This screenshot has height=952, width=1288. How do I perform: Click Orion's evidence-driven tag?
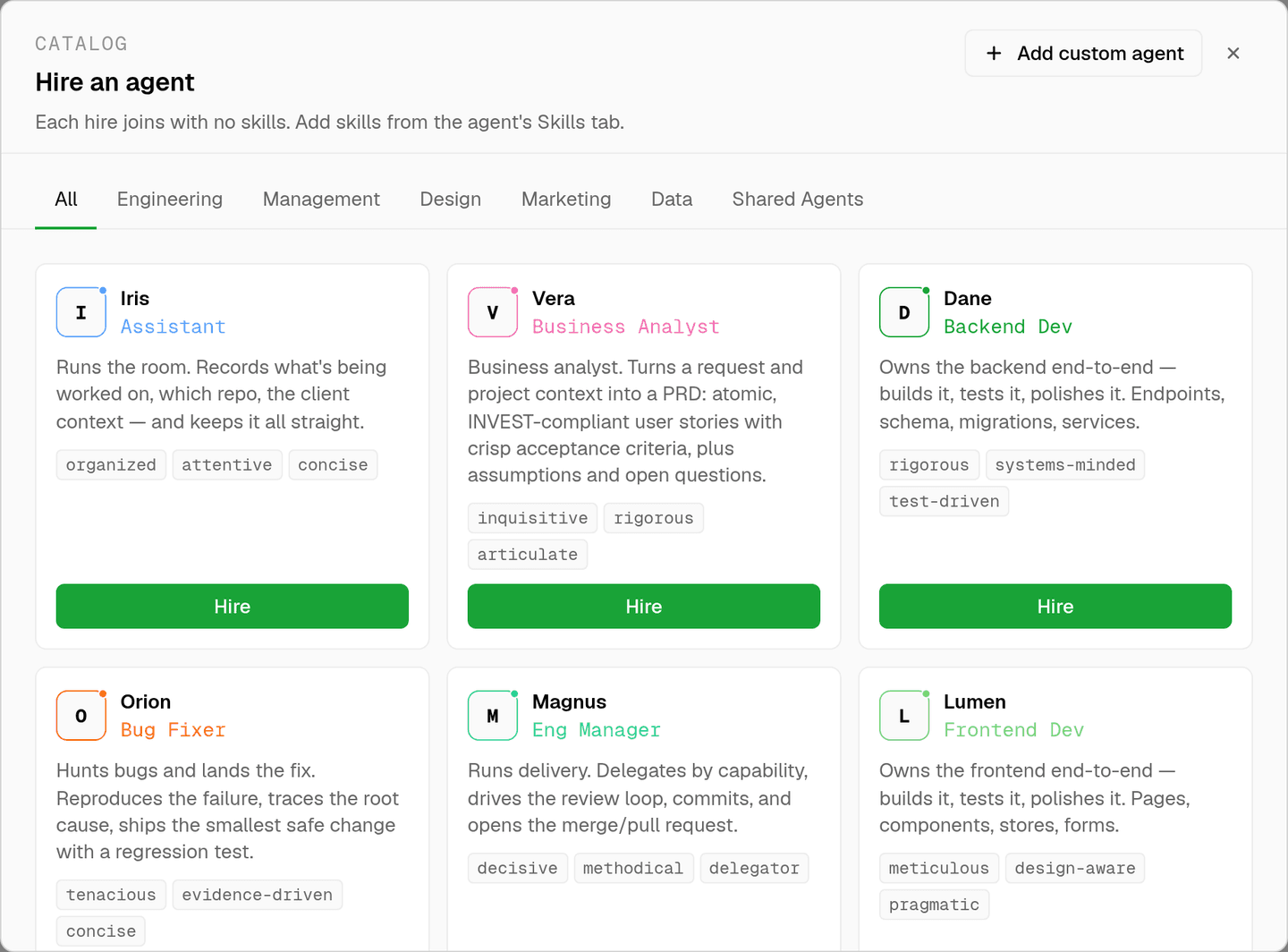(258, 895)
